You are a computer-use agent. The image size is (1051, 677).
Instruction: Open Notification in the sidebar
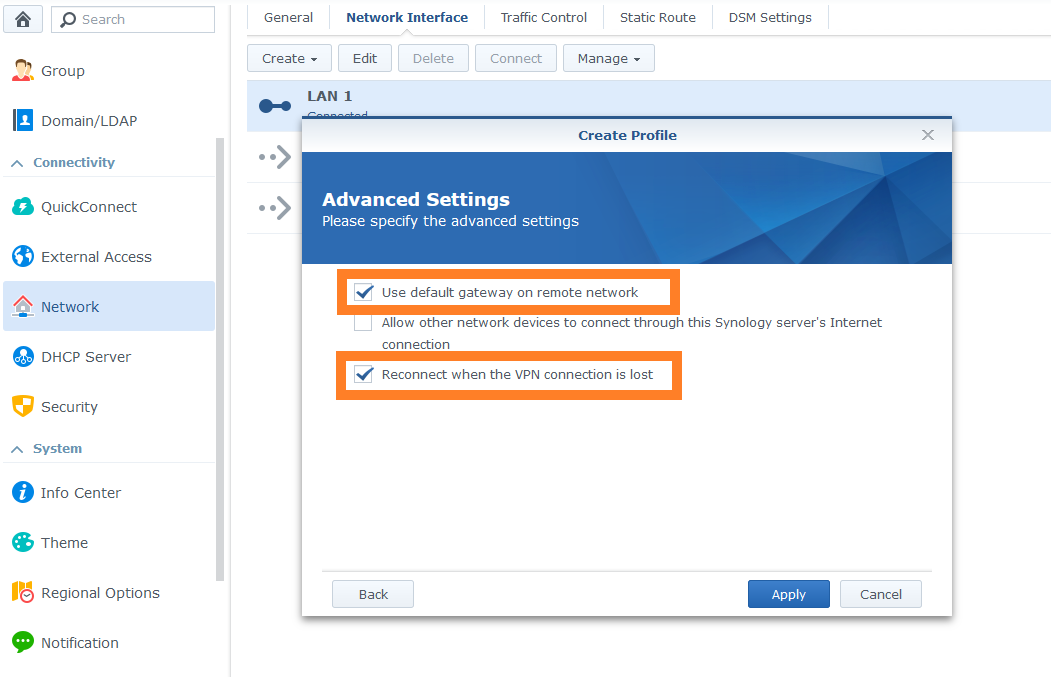[109, 642]
